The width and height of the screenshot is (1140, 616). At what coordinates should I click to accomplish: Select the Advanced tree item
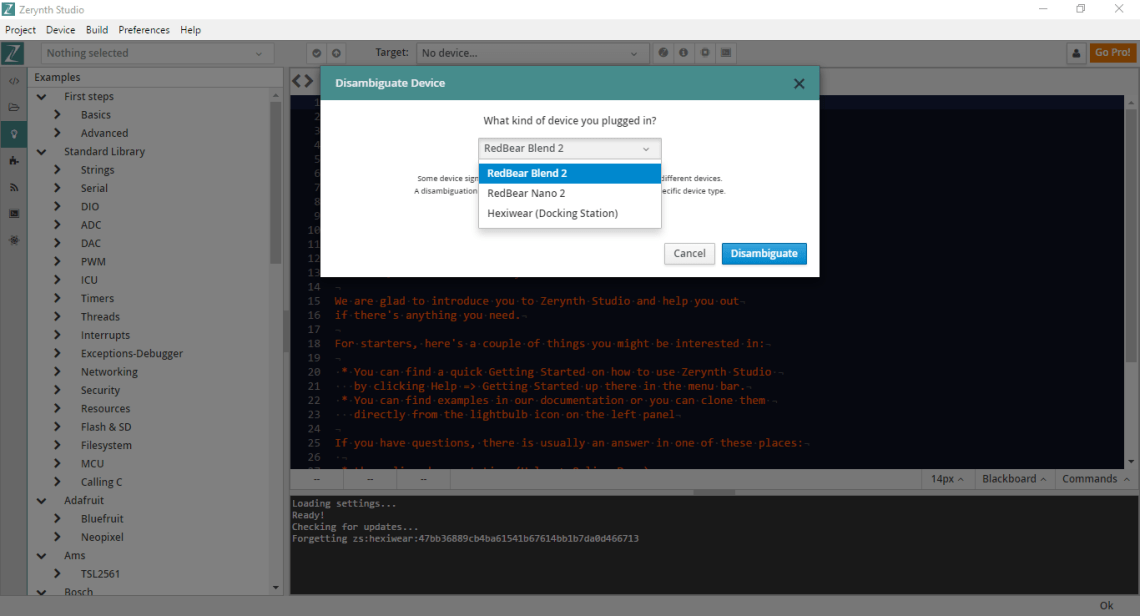click(105, 133)
